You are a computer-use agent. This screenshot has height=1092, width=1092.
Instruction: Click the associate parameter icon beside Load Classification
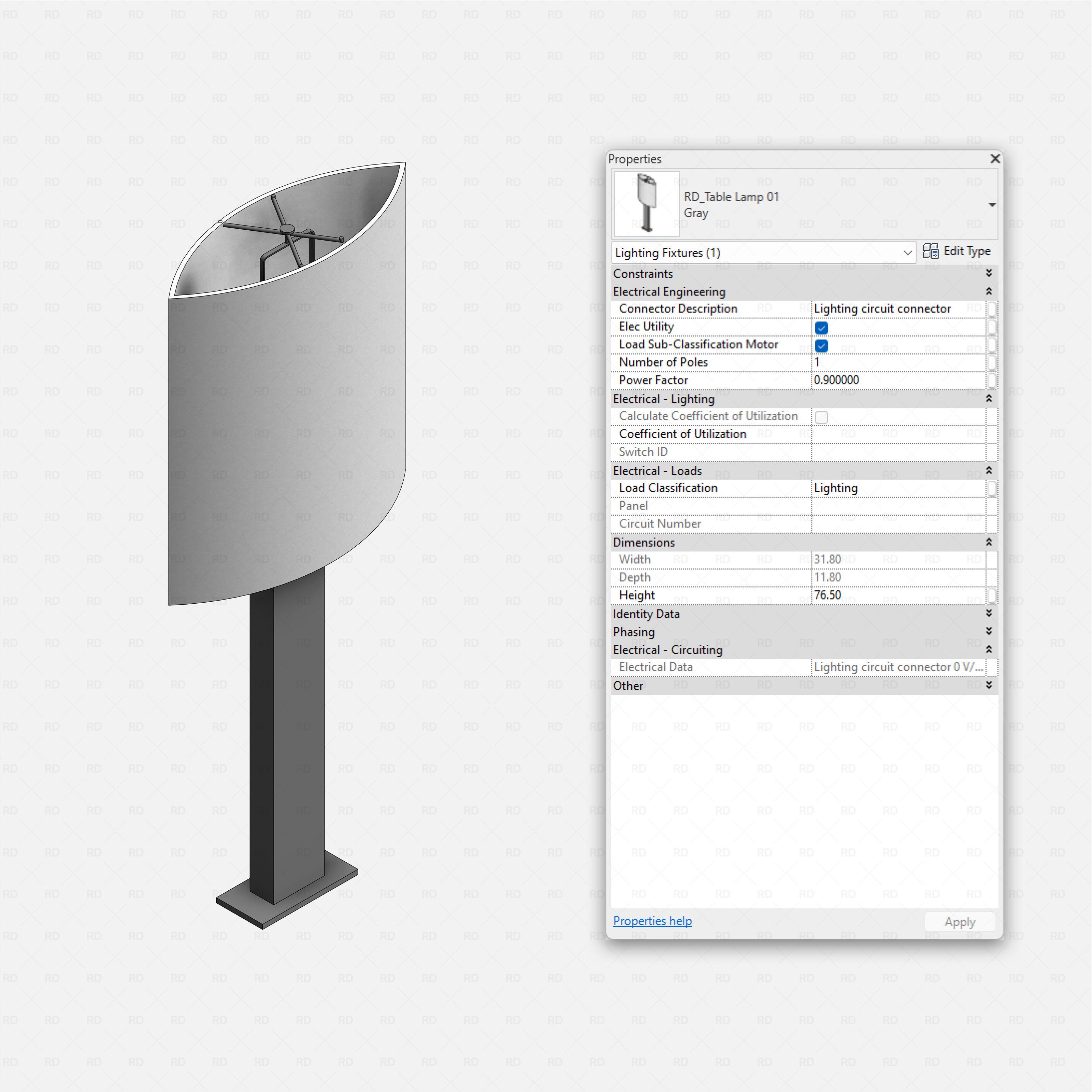[x=992, y=488]
